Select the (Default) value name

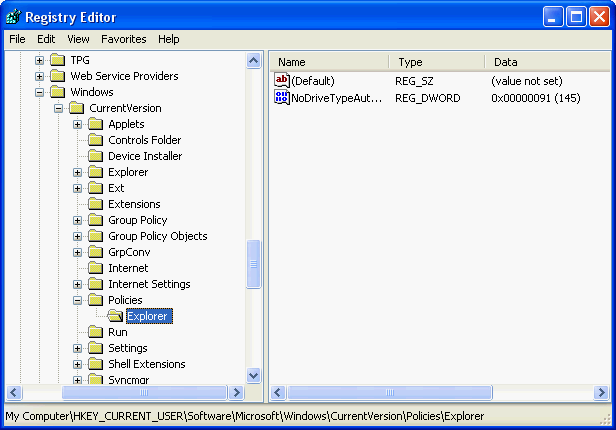313,81
